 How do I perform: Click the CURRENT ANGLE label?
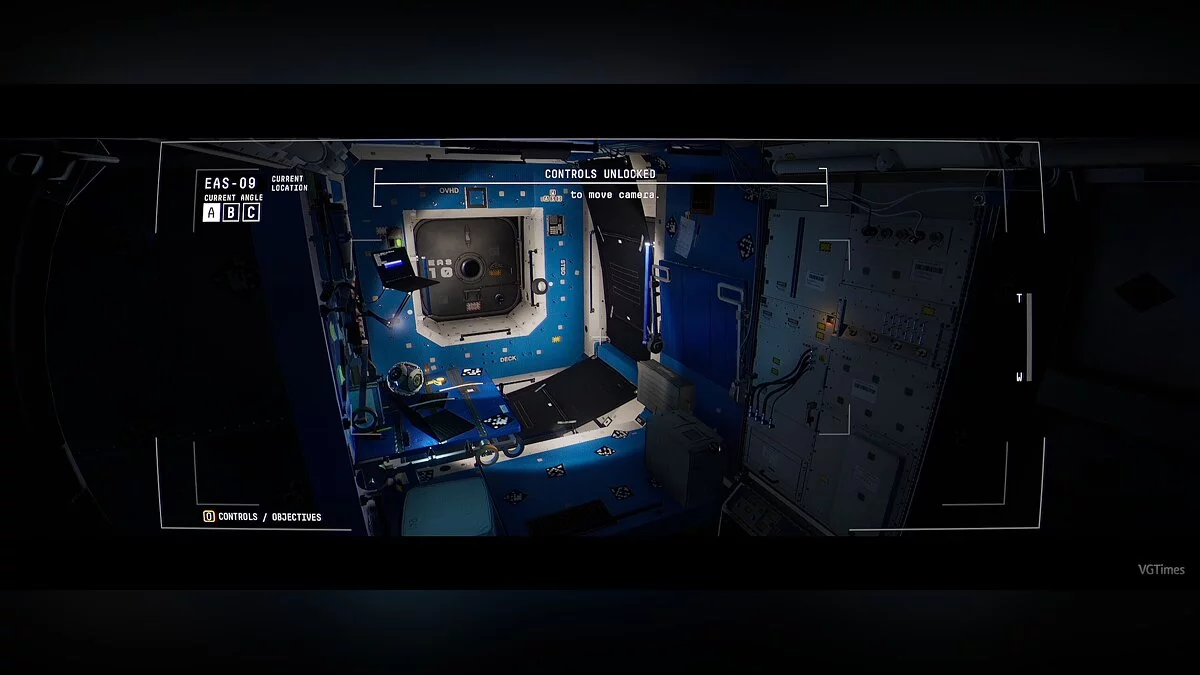[x=233, y=198]
